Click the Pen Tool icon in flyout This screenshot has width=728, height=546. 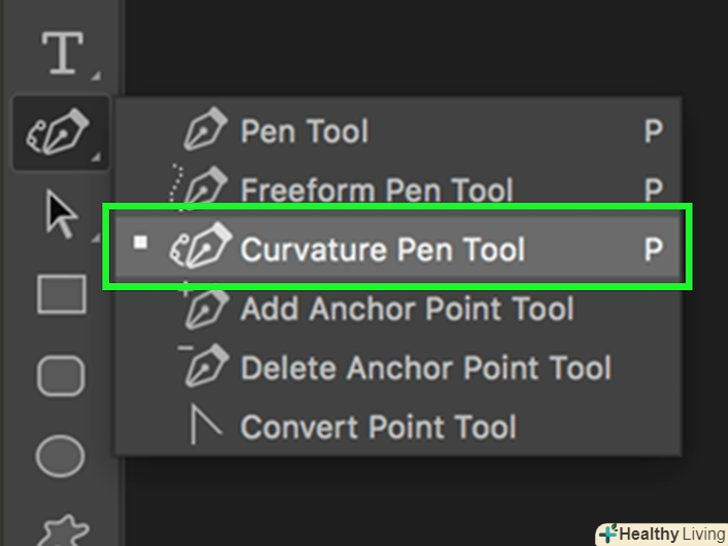coord(206,132)
